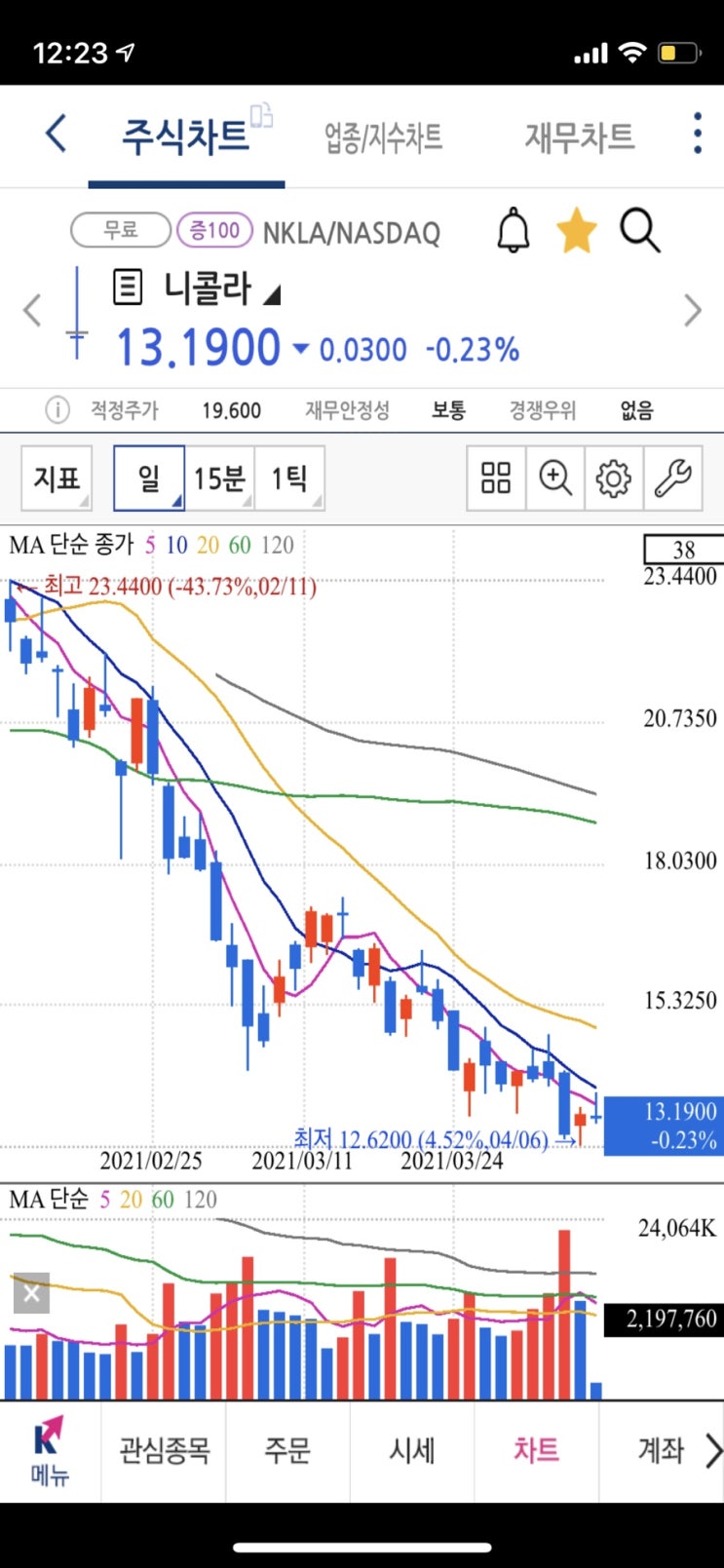Open 관심종목 in bottom navigation

tap(164, 1451)
